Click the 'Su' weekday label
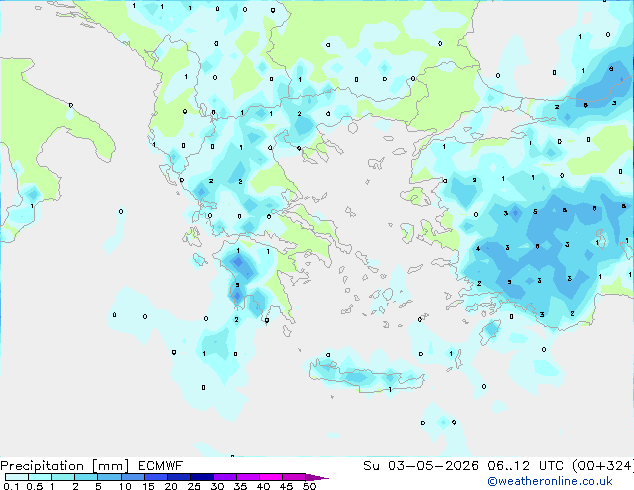The image size is (634, 490). [371, 466]
